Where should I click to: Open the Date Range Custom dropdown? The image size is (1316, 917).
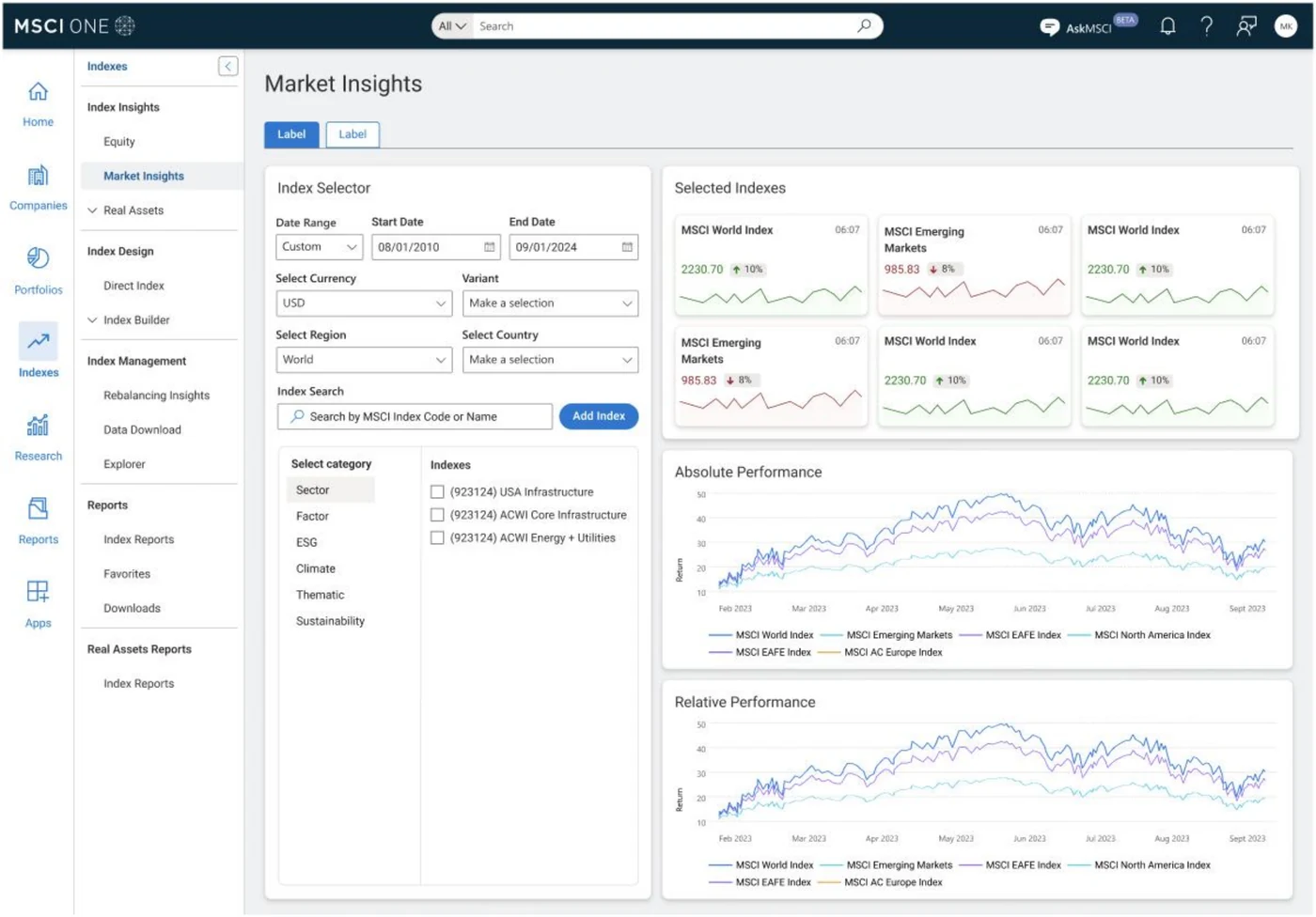(x=320, y=247)
